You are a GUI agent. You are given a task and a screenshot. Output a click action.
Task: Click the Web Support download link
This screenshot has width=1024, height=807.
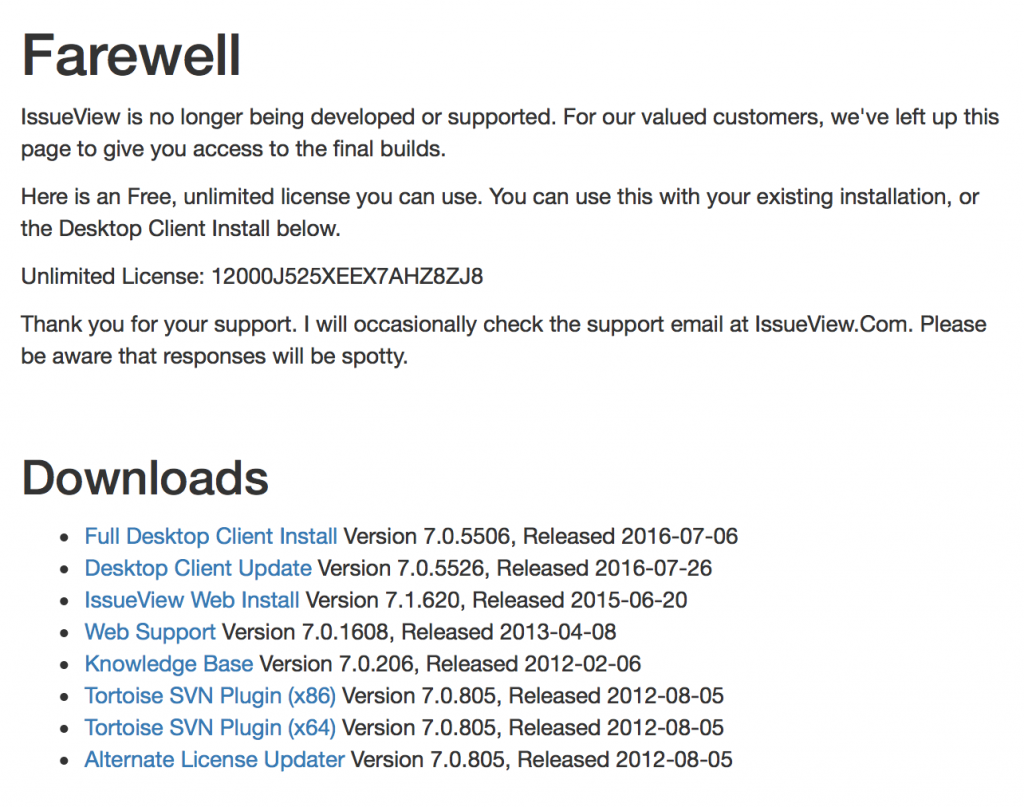click(x=150, y=632)
